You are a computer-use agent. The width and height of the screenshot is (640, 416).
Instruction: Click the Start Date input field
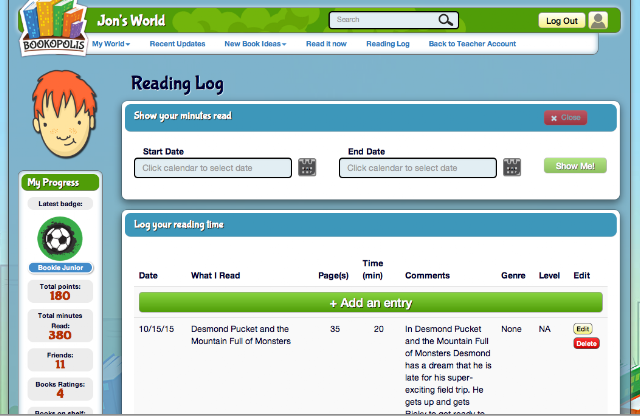(x=213, y=168)
